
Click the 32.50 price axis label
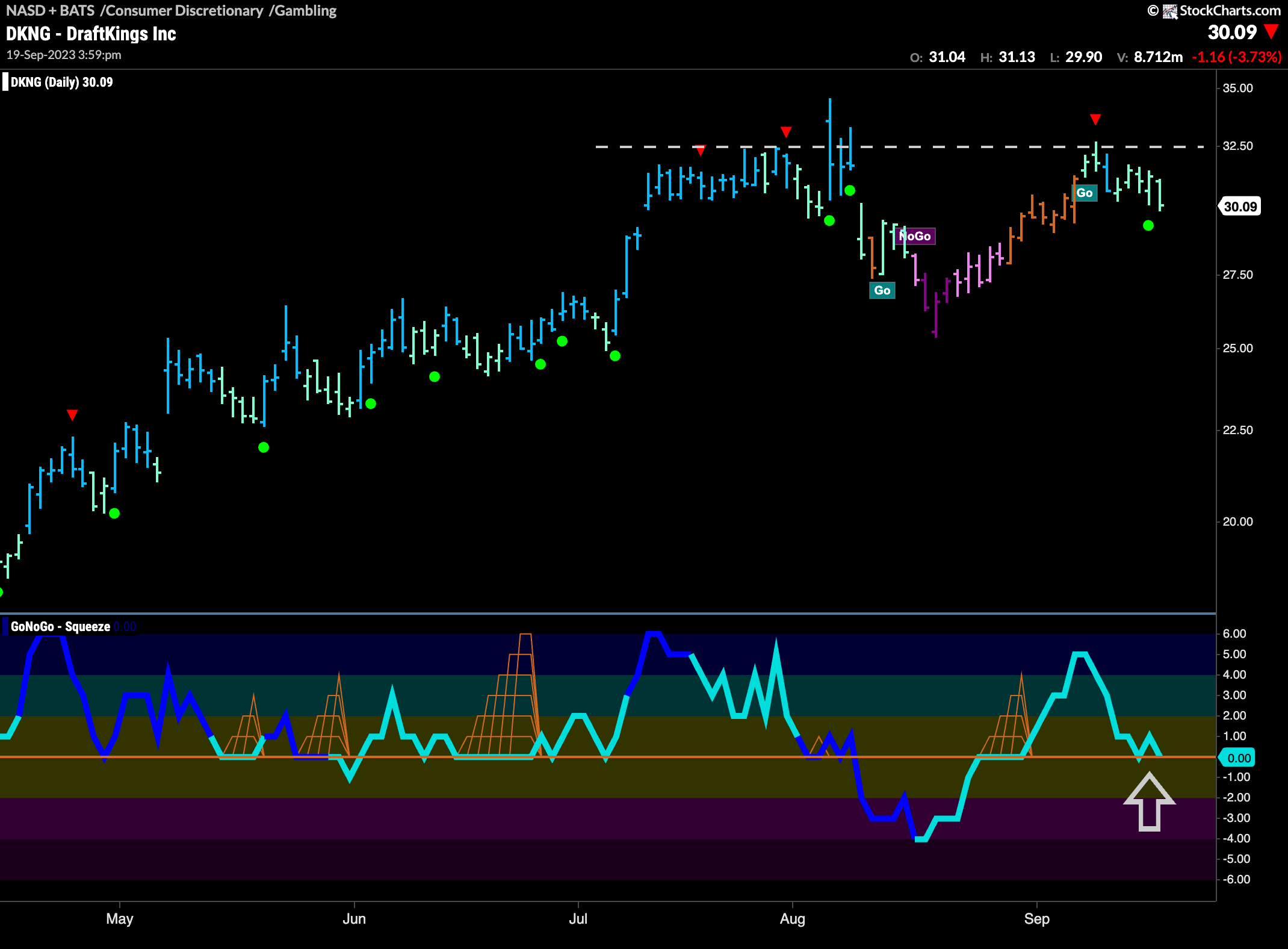(1237, 146)
